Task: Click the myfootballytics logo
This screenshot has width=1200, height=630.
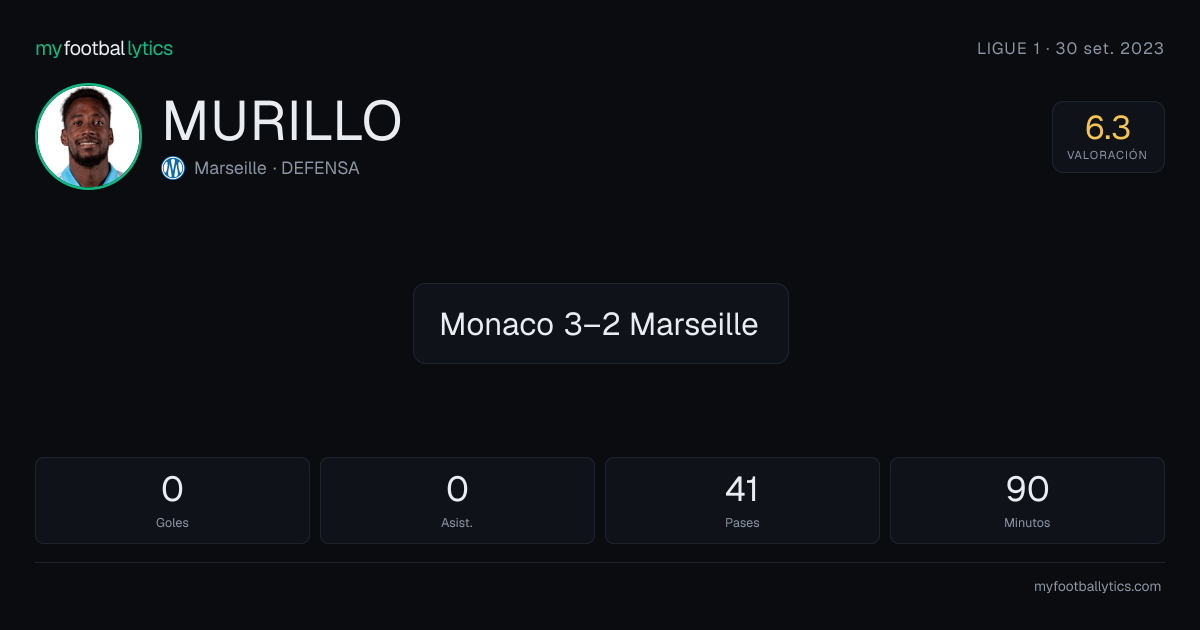Action: 104,48
